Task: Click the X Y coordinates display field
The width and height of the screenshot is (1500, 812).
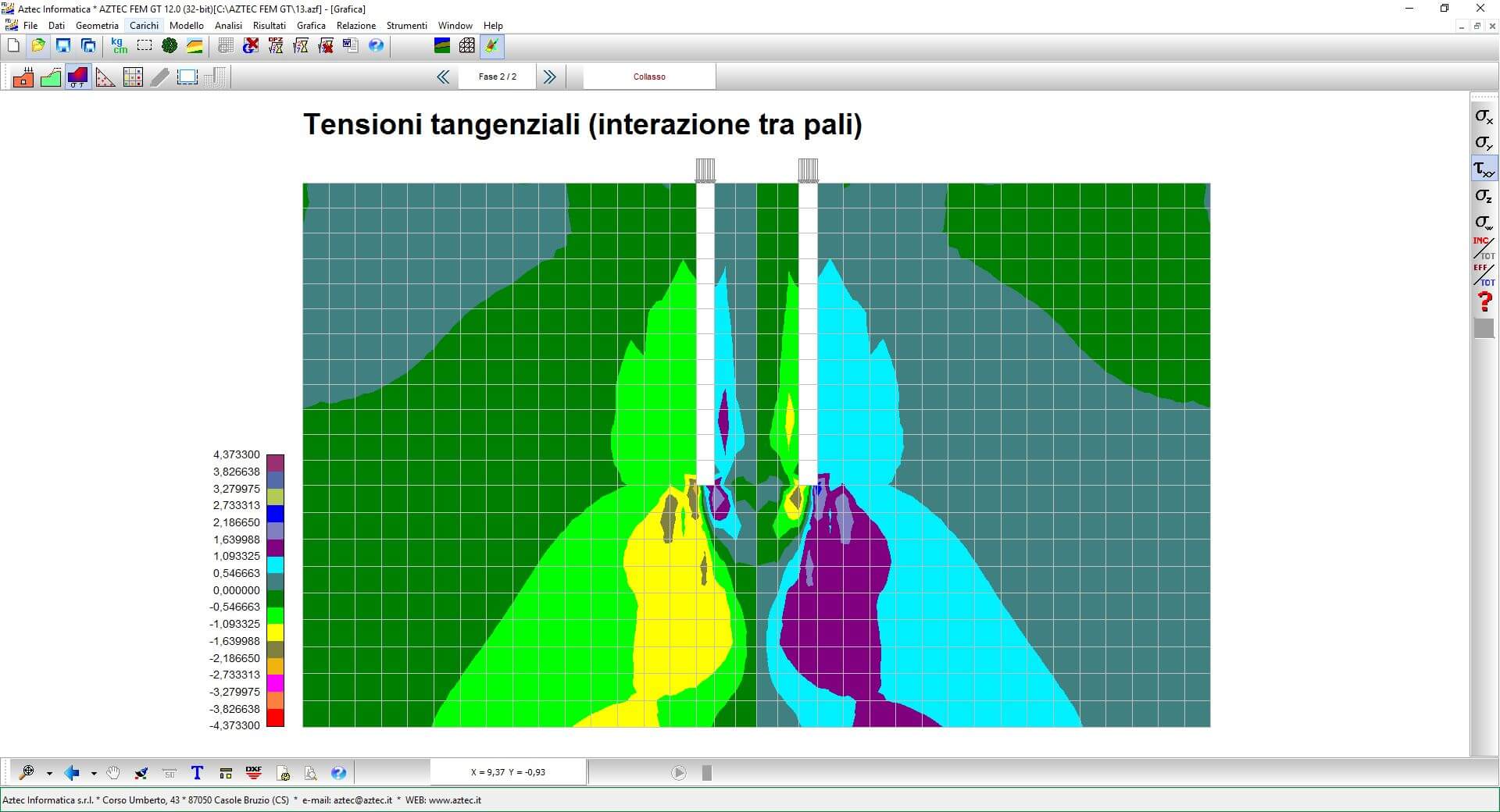Action: (x=508, y=772)
